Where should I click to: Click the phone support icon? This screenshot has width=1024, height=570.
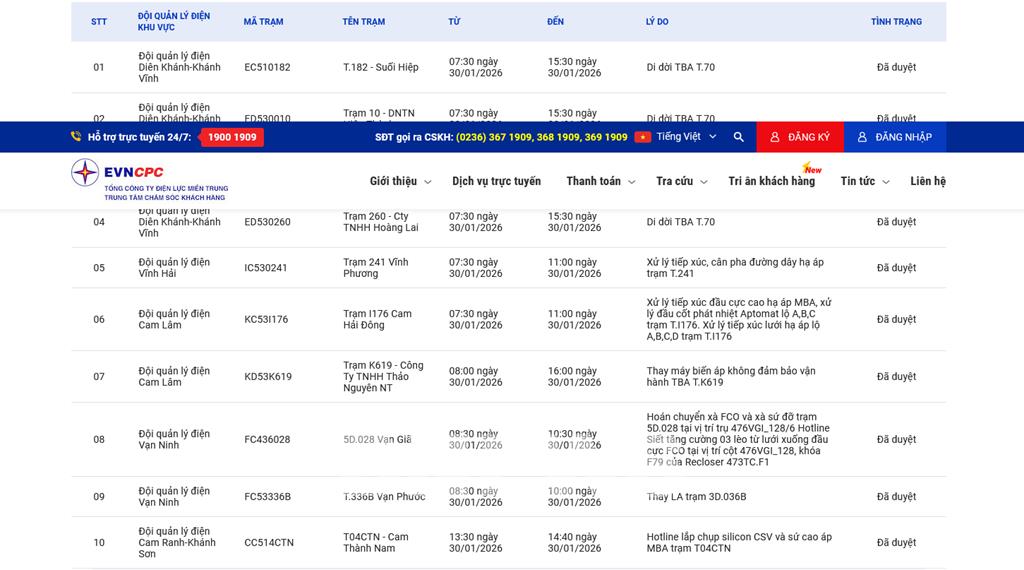76,137
